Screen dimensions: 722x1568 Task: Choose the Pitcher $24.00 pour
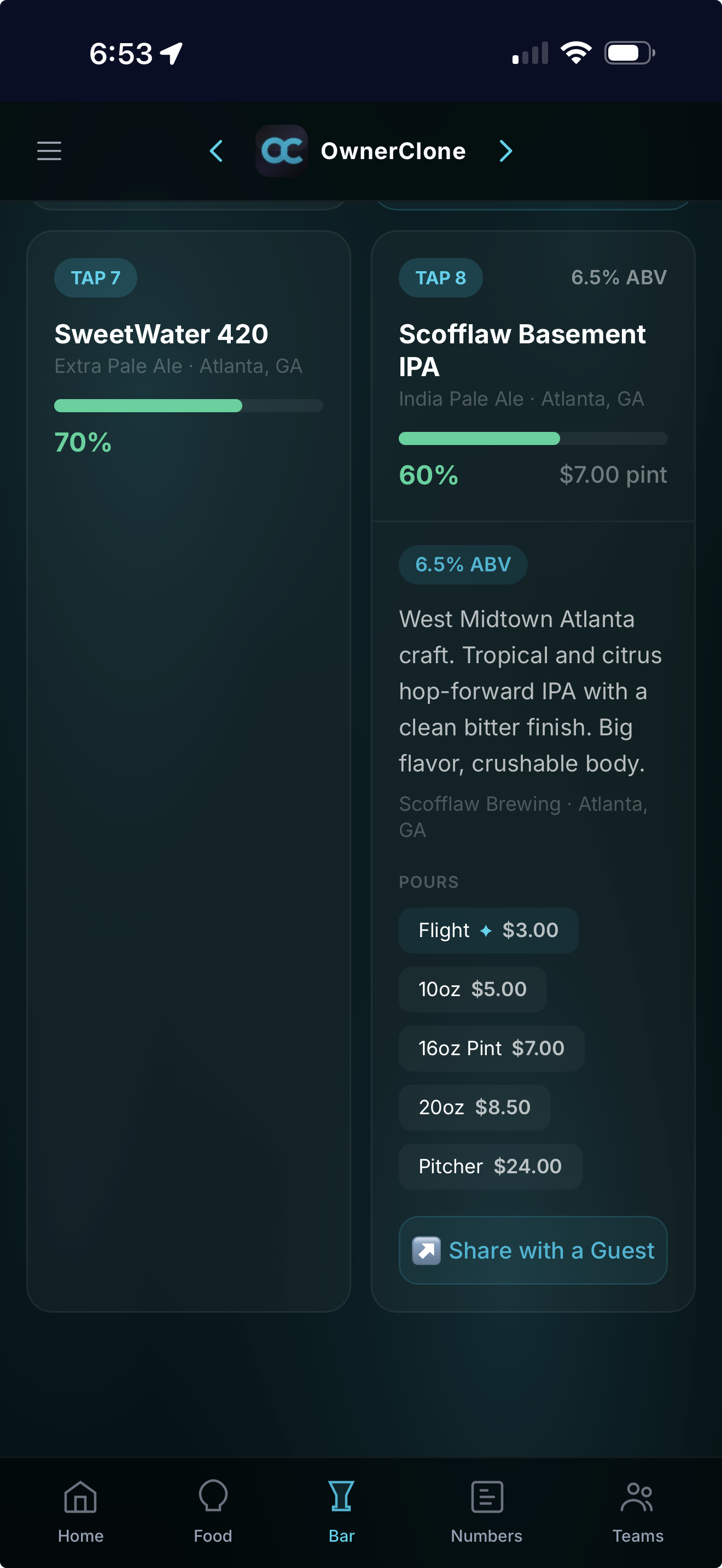(x=490, y=1166)
